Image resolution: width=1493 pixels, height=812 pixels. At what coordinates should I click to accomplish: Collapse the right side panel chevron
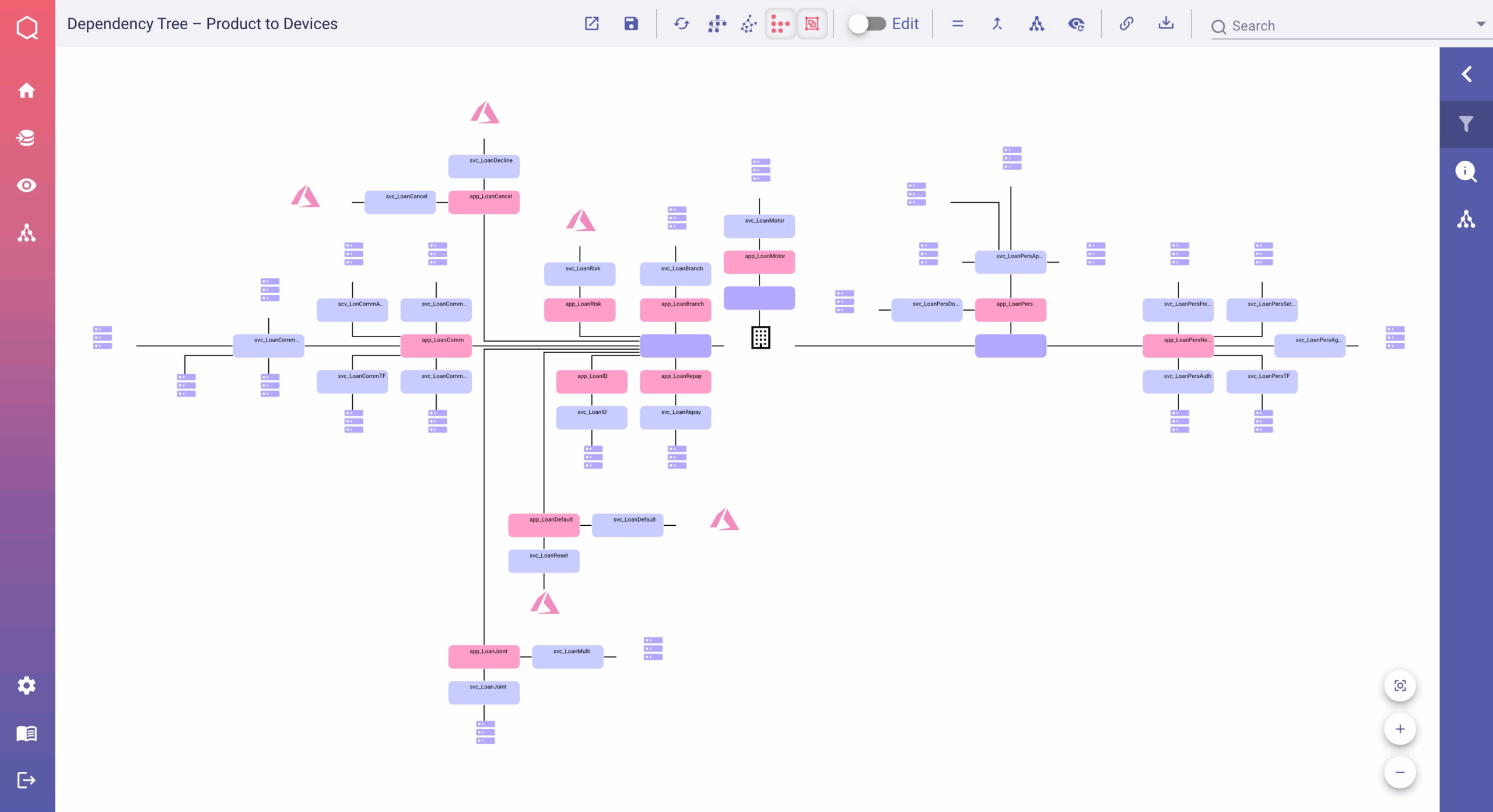tap(1466, 74)
